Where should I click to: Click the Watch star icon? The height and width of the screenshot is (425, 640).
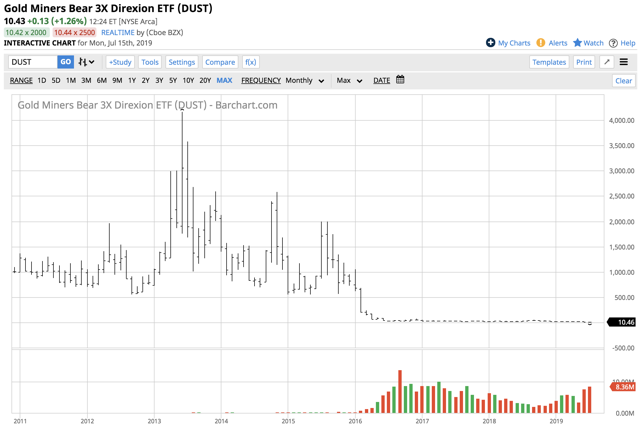point(577,43)
